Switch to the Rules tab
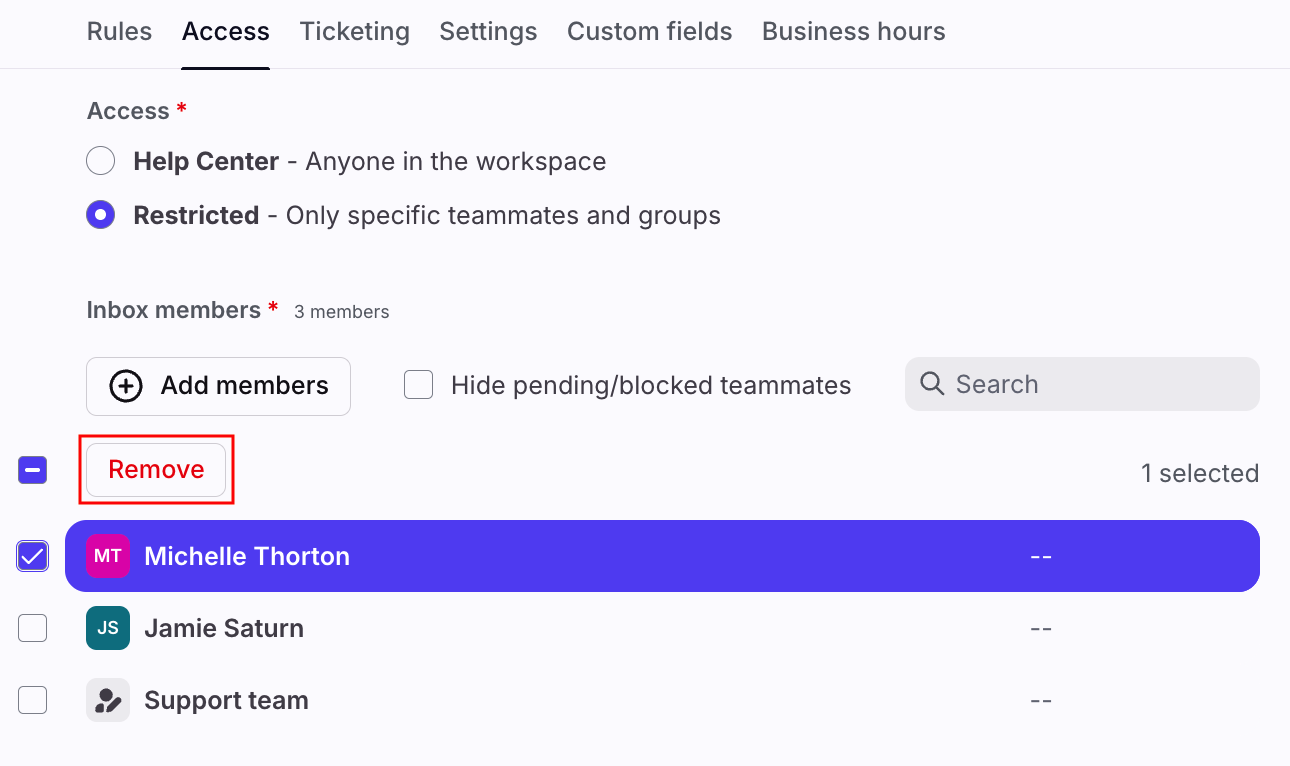This screenshot has width=1290, height=766. click(120, 32)
